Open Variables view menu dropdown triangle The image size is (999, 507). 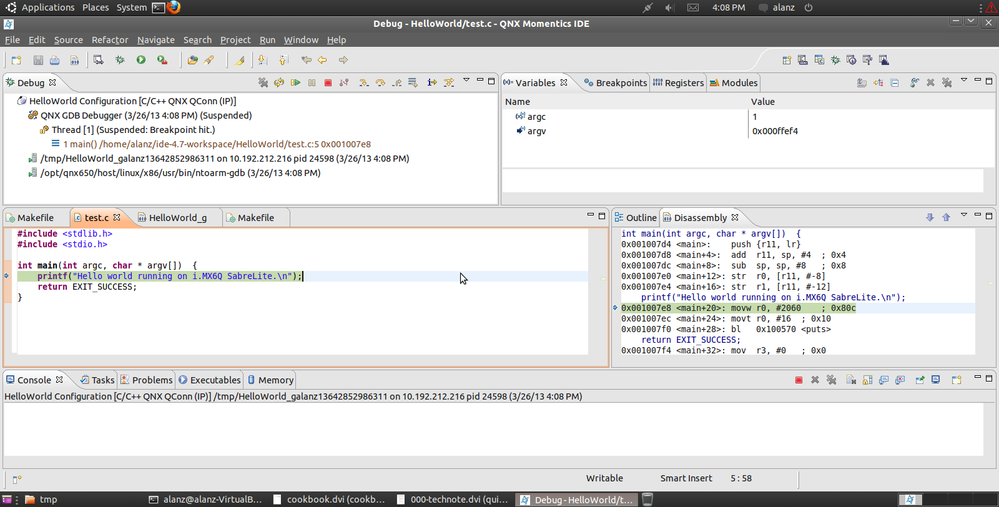tap(964, 80)
